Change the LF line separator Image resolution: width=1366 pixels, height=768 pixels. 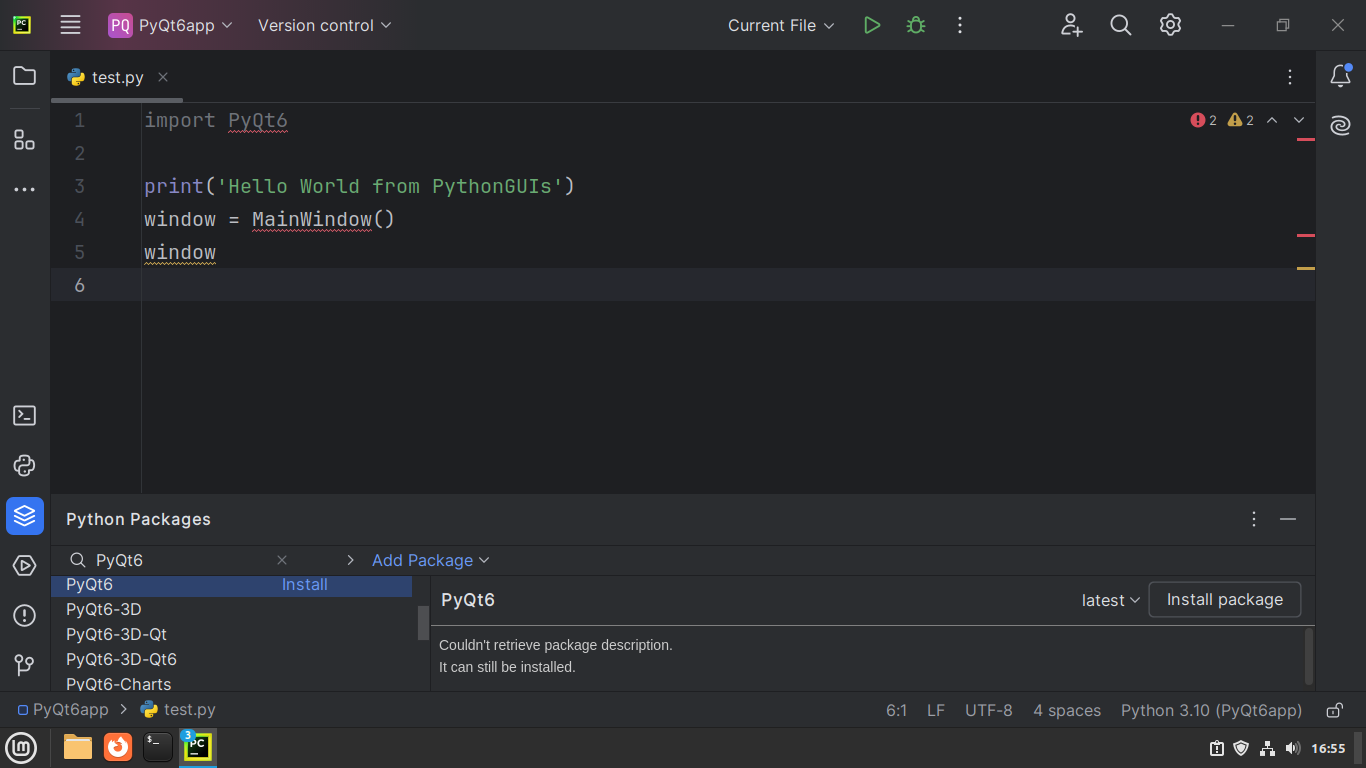[x=936, y=710]
